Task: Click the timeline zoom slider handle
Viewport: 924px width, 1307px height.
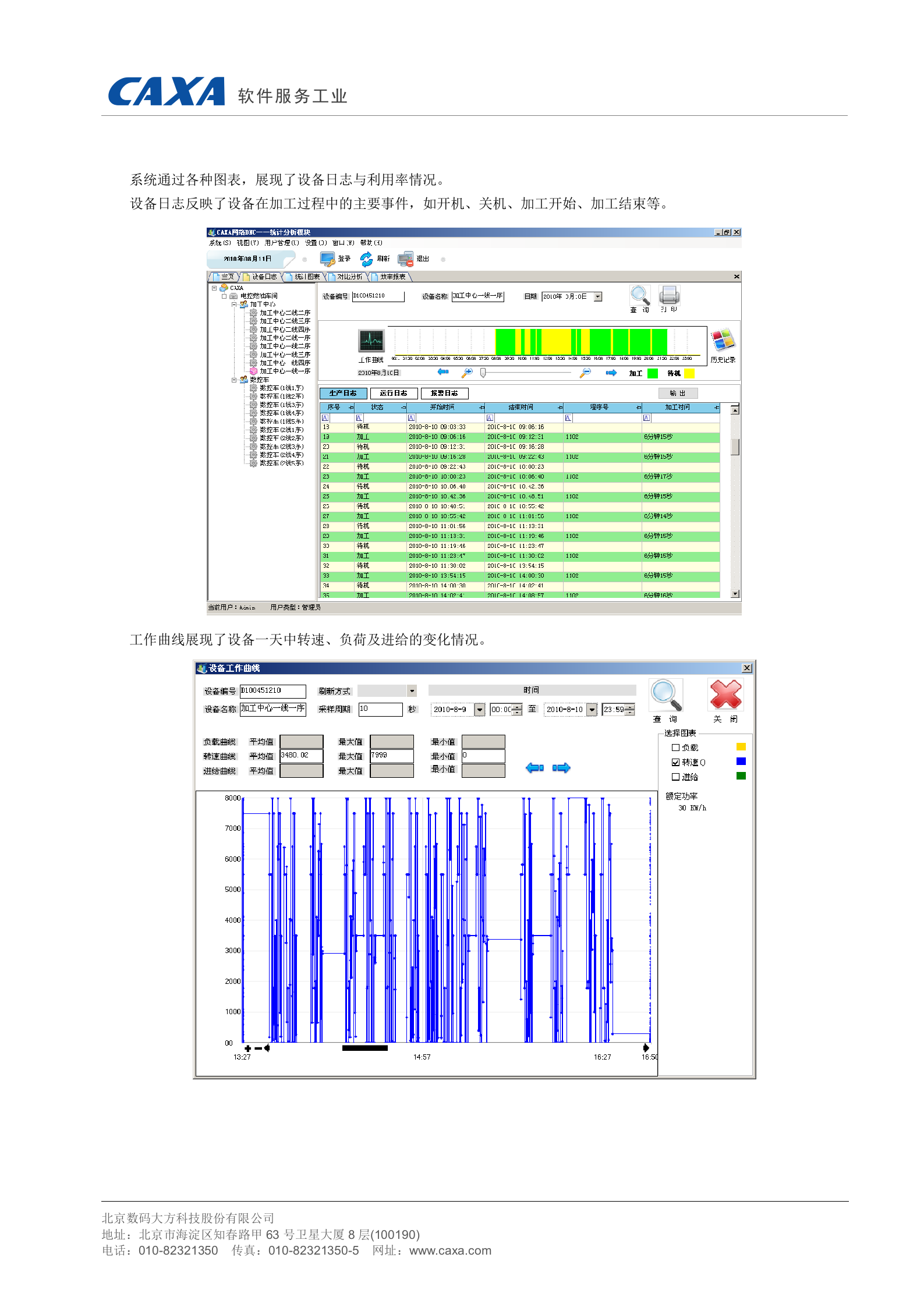Action: click(x=483, y=373)
